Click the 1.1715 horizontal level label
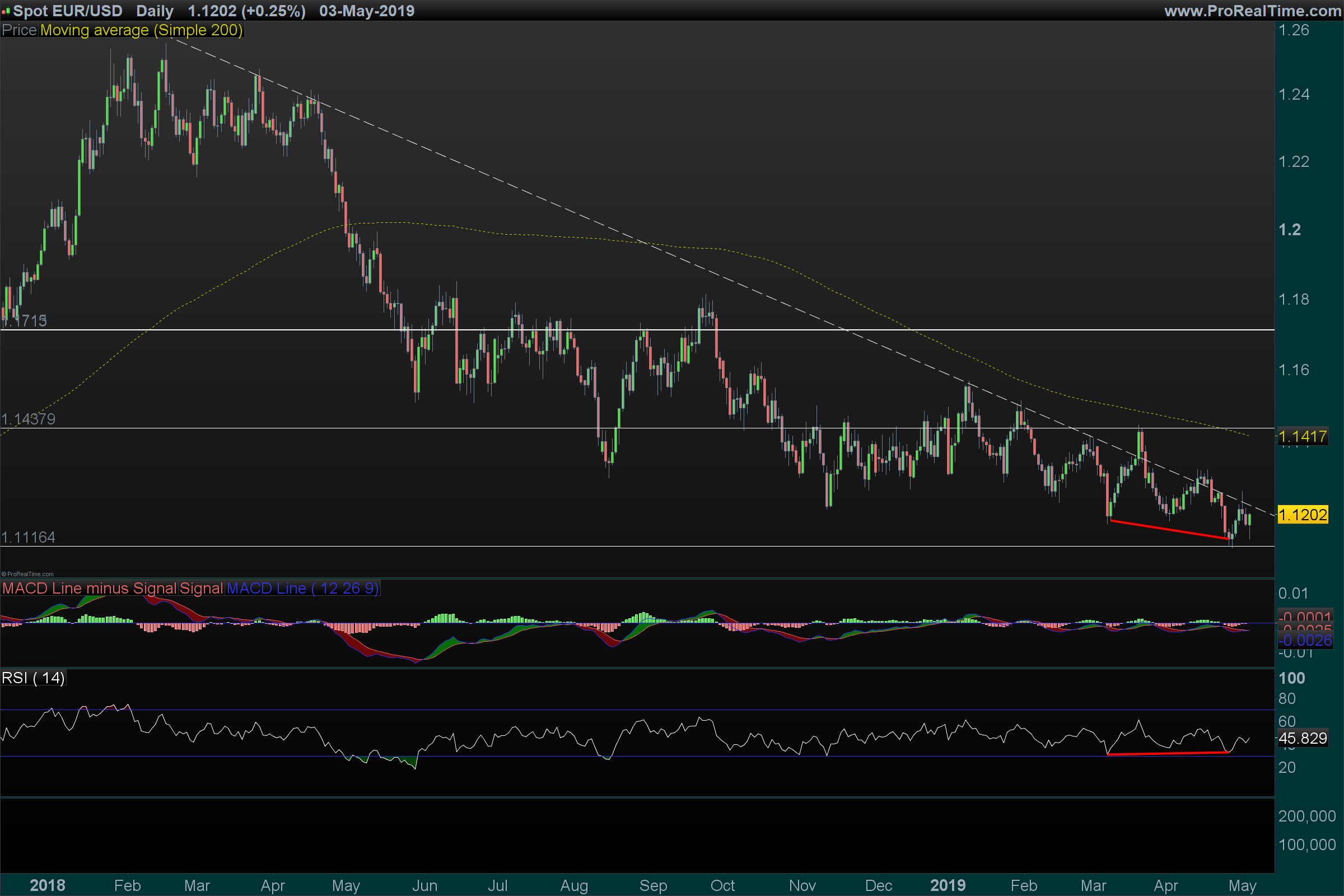Screen dimensions: 1344x896 point(25,320)
